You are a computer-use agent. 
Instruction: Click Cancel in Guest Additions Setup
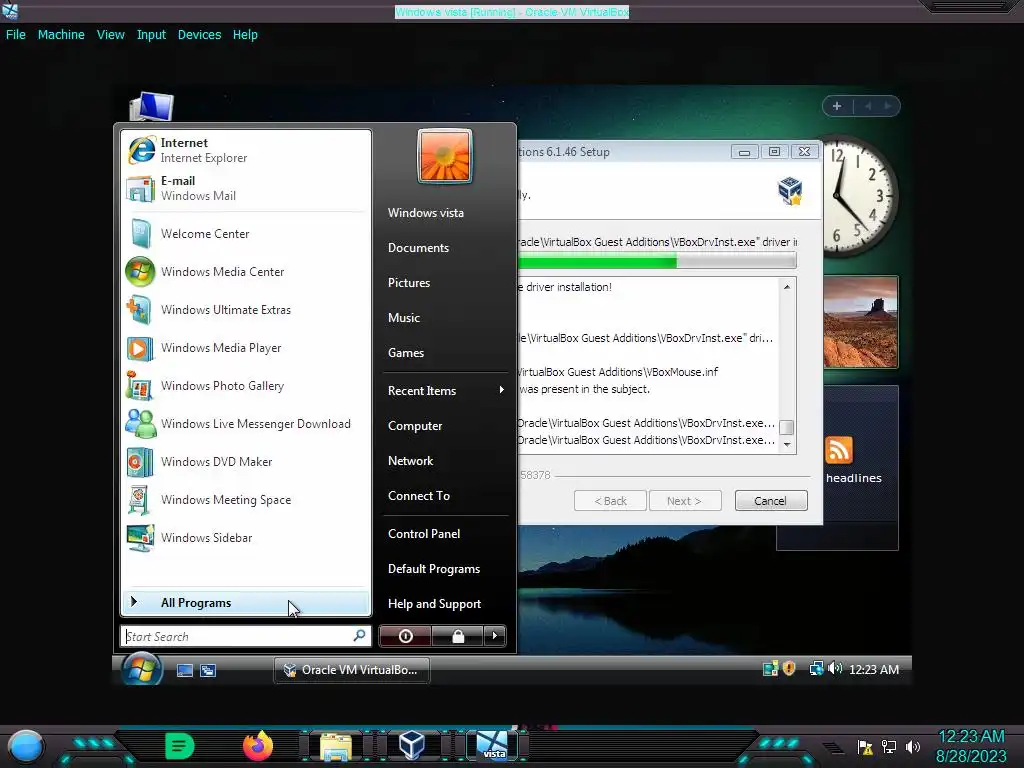click(x=771, y=501)
